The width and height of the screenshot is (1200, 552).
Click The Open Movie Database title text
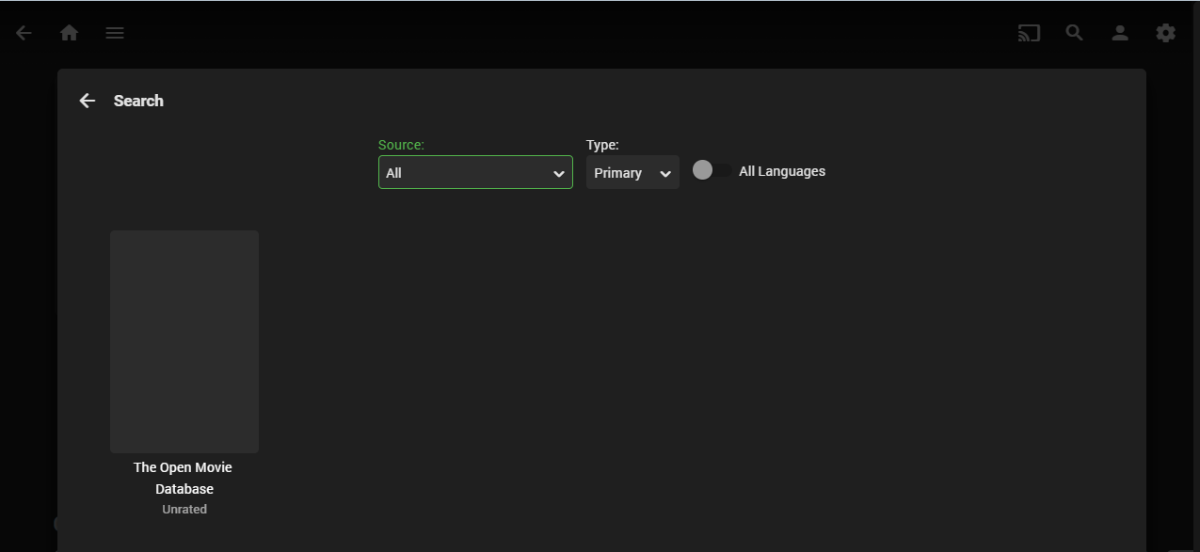pos(183,478)
